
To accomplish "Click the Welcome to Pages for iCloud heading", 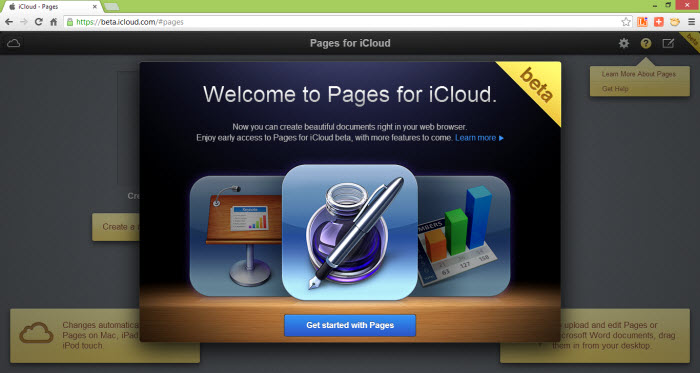I will click(350, 94).
